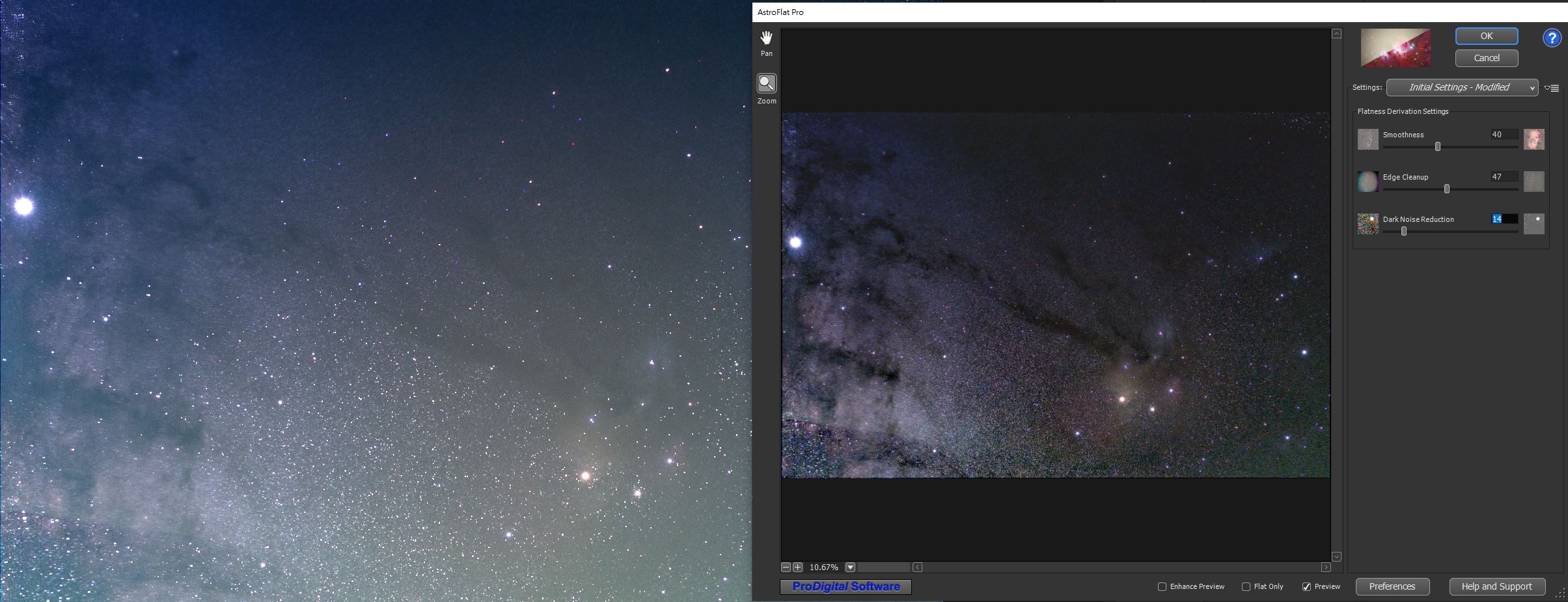The width and height of the screenshot is (1568, 602).
Task: Click the Smoothness slider handle
Action: coord(1438,147)
